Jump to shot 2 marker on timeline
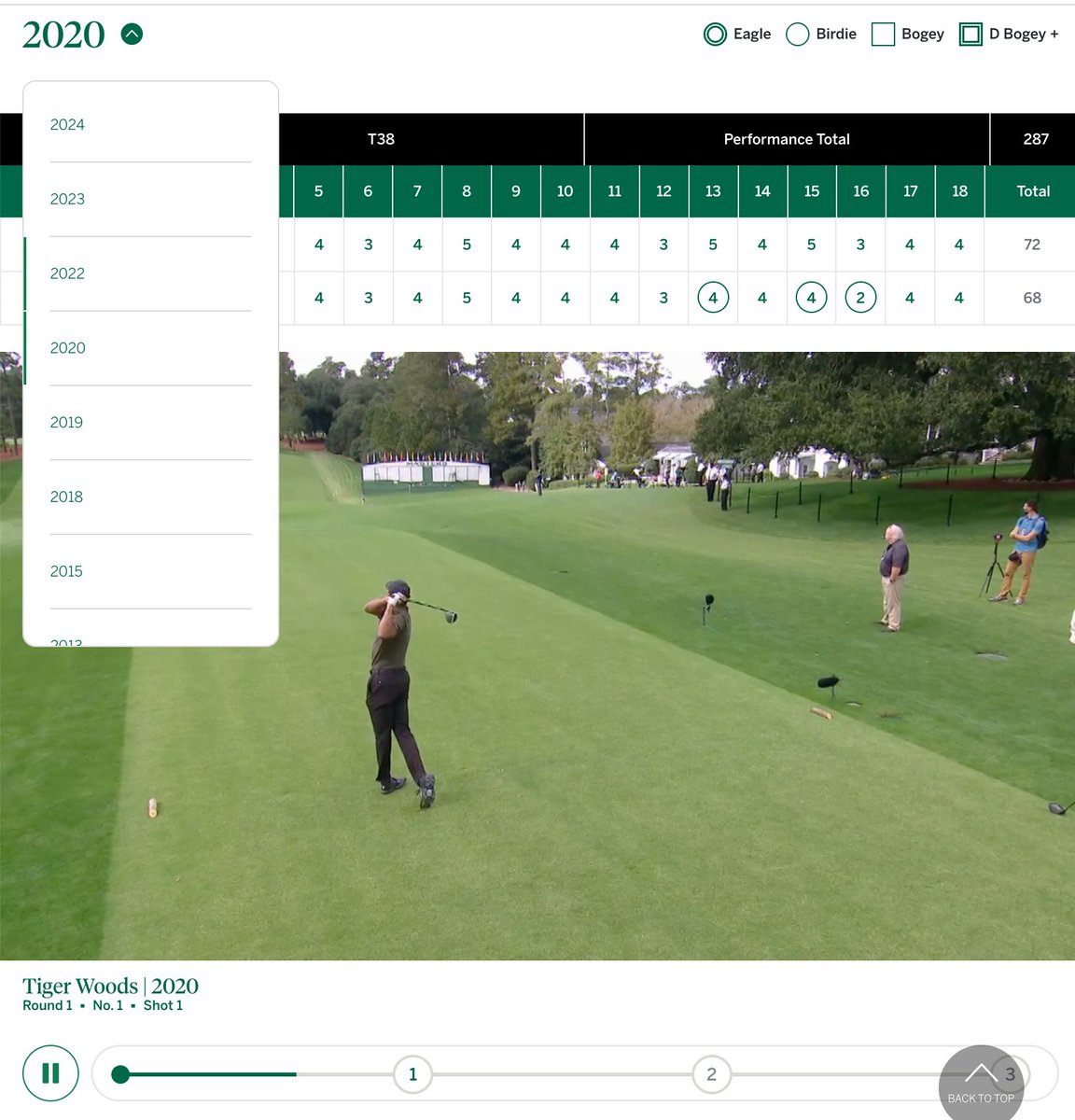 pyautogui.click(x=711, y=1074)
